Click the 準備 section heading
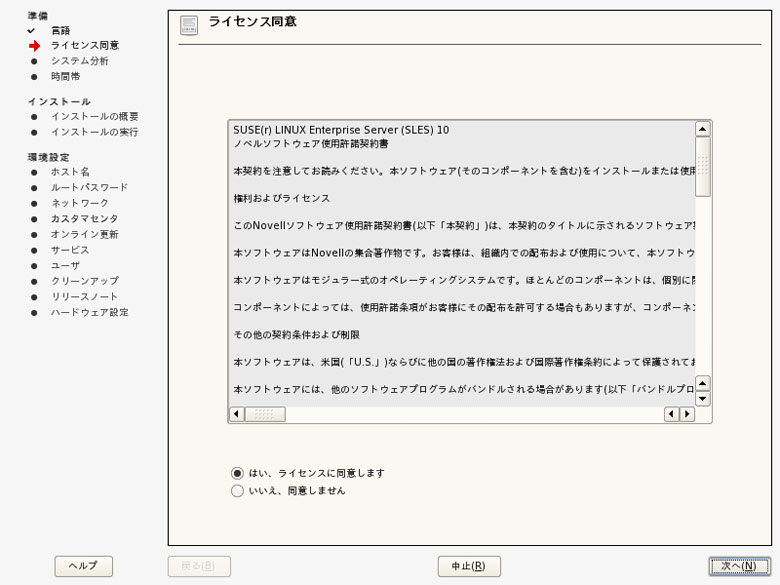The image size is (780, 585). click(38, 16)
